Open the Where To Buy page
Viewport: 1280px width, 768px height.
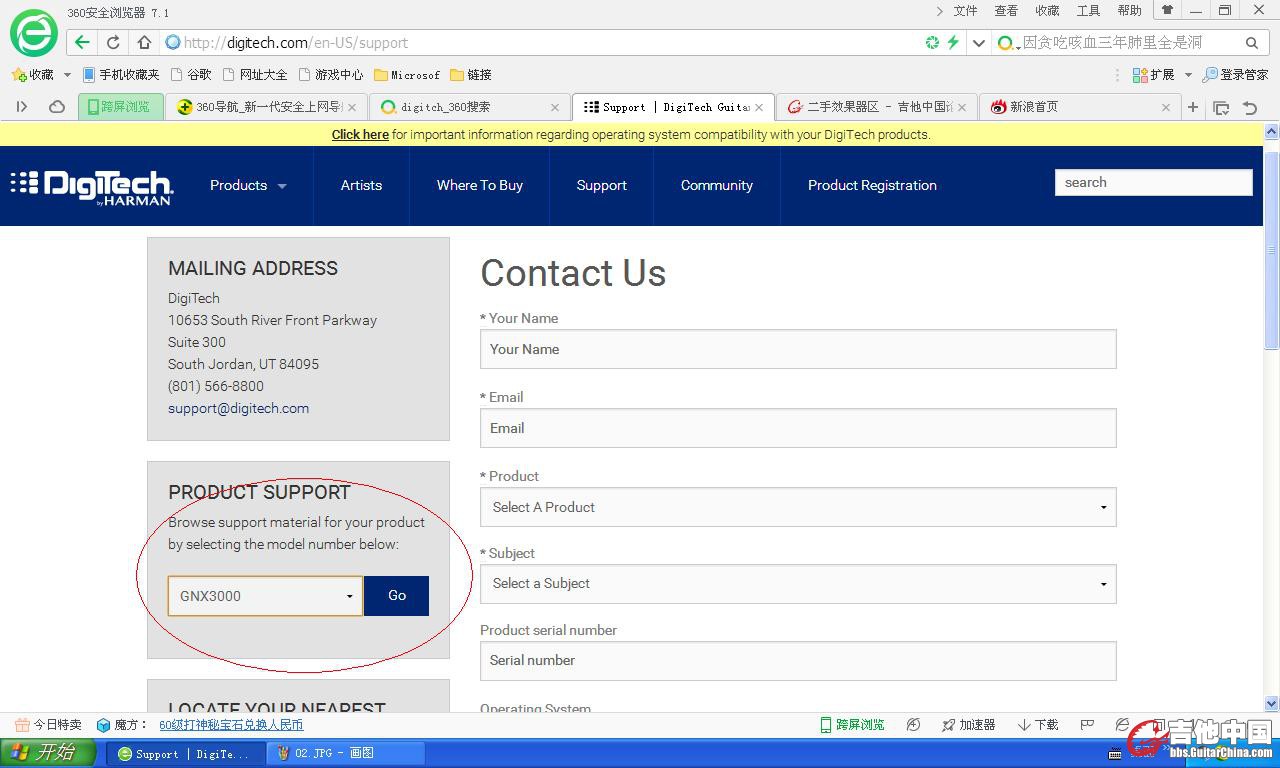point(480,185)
